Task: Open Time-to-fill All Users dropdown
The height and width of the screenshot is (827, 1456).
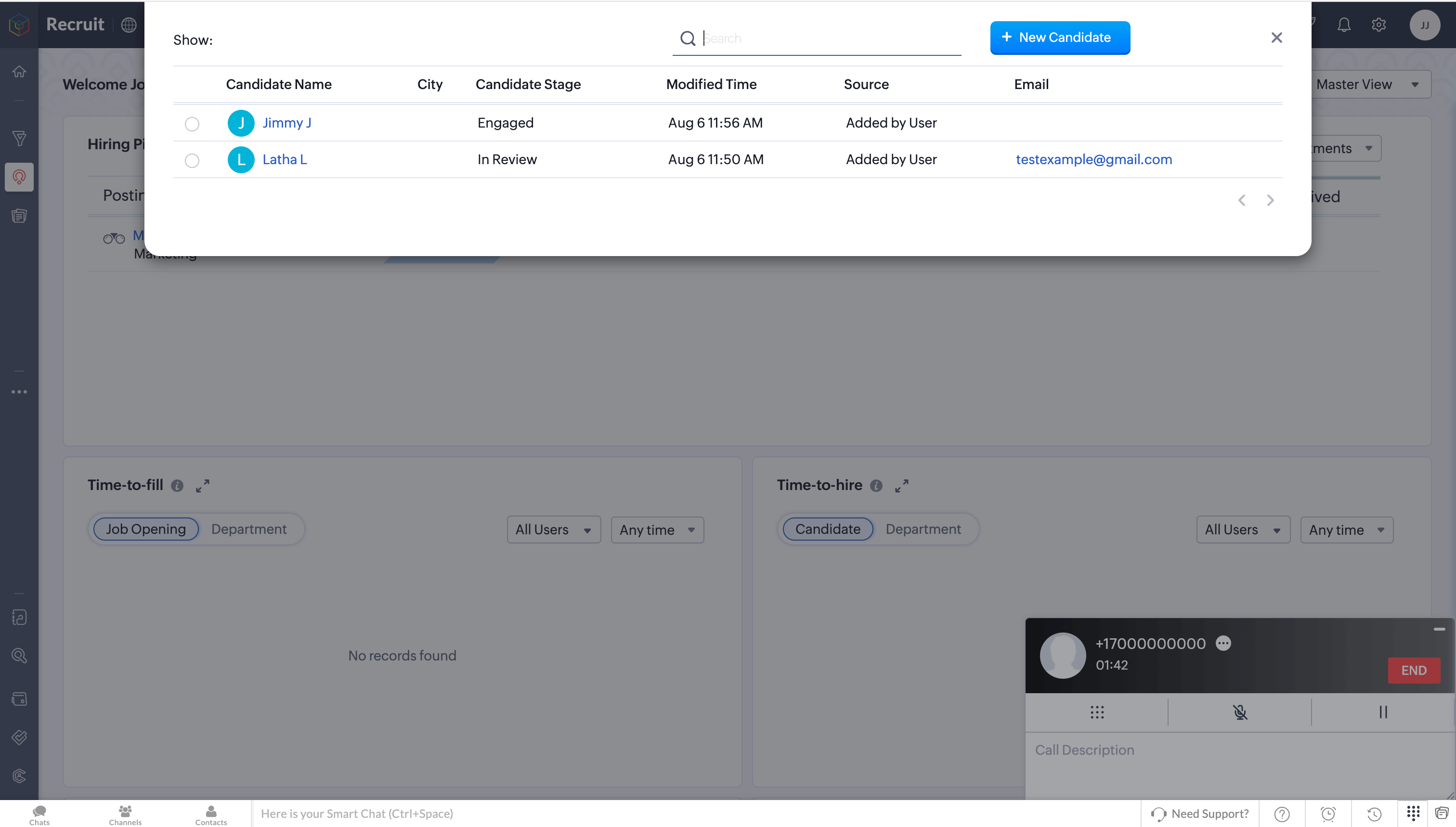Action: [553, 530]
